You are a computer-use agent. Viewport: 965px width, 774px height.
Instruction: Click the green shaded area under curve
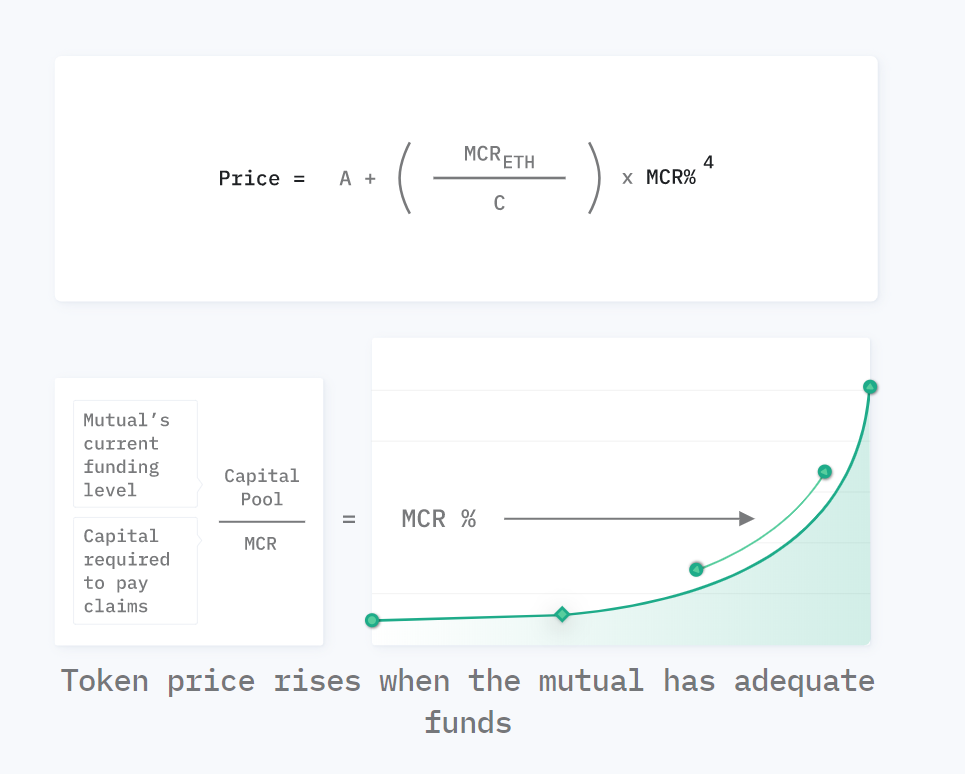[x=769, y=603]
